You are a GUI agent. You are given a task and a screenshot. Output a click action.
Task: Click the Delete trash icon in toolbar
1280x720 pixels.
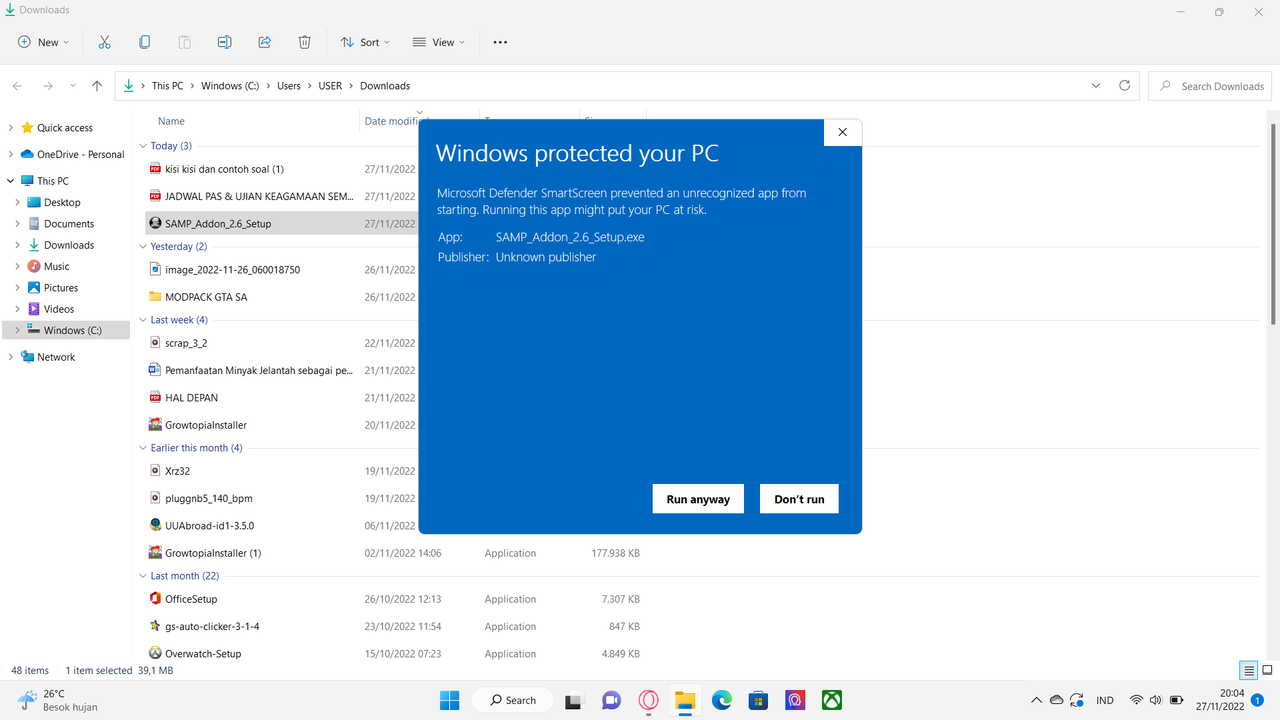coord(305,42)
